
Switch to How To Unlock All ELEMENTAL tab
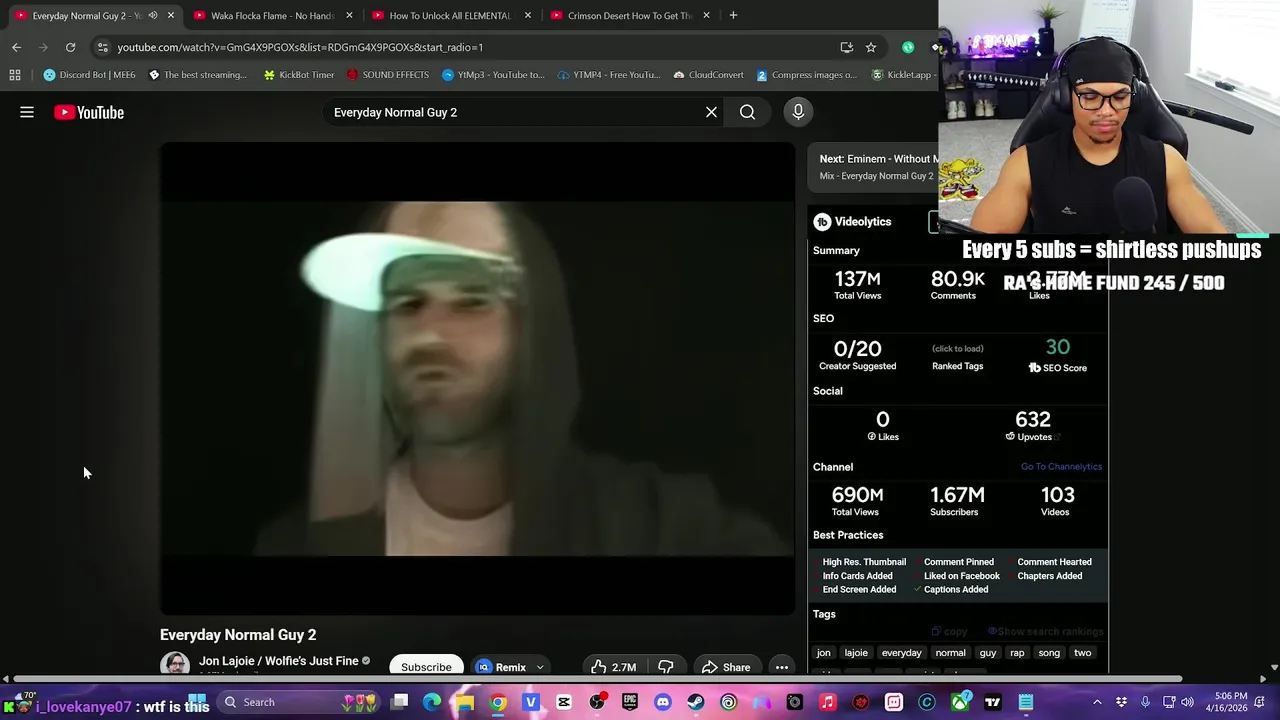[450, 15]
